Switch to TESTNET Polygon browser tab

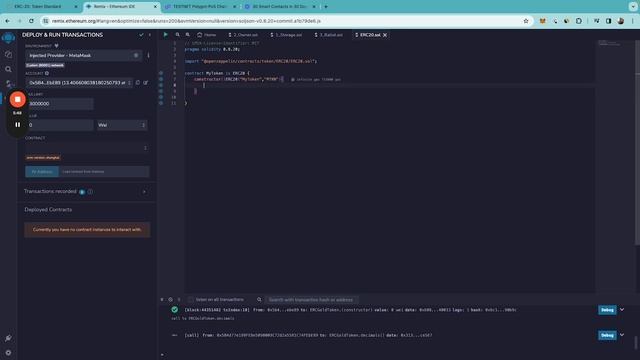pos(200,7)
